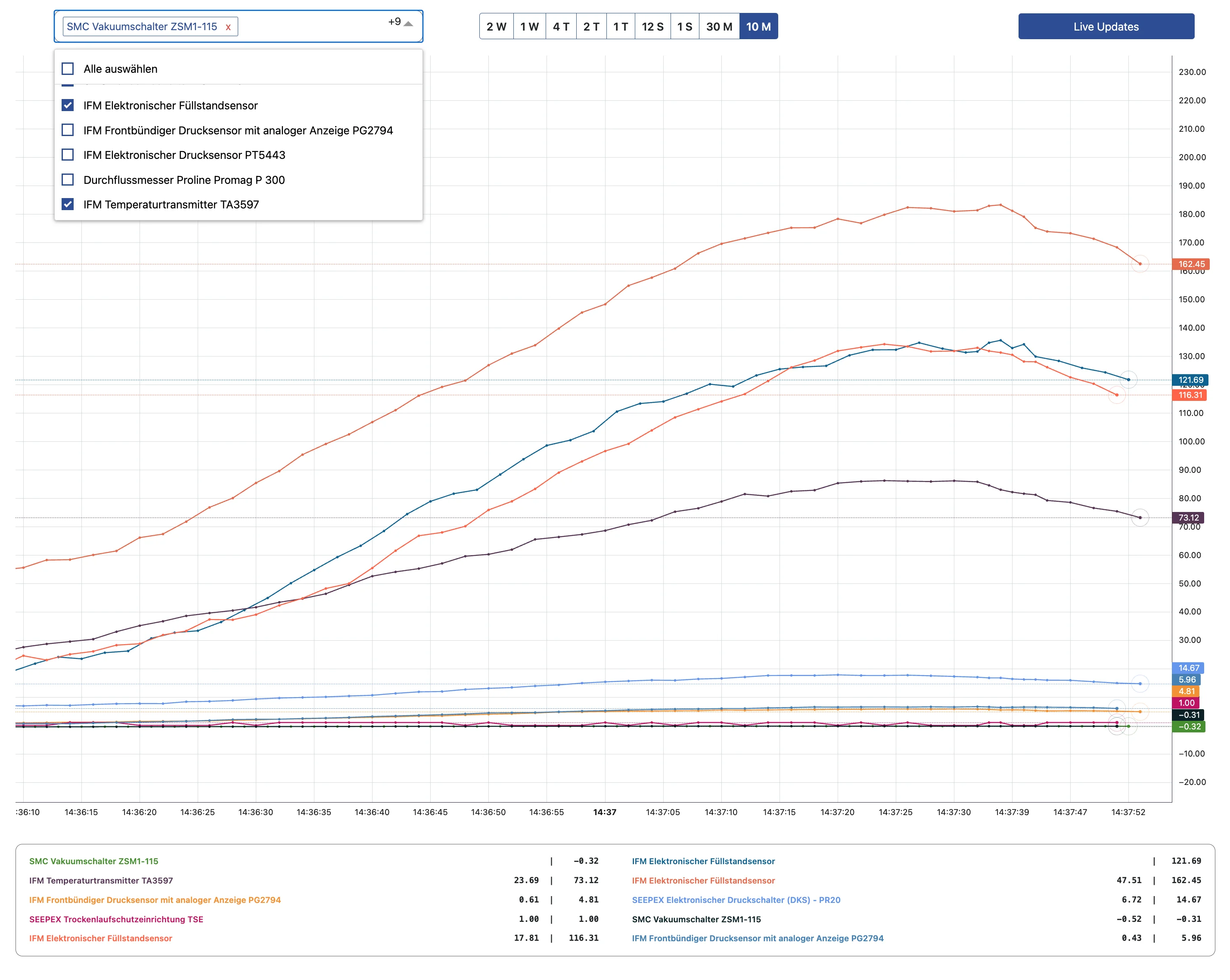
Task: Uncheck IFM Temperaturtransmitter TA3597 option
Action: point(68,204)
